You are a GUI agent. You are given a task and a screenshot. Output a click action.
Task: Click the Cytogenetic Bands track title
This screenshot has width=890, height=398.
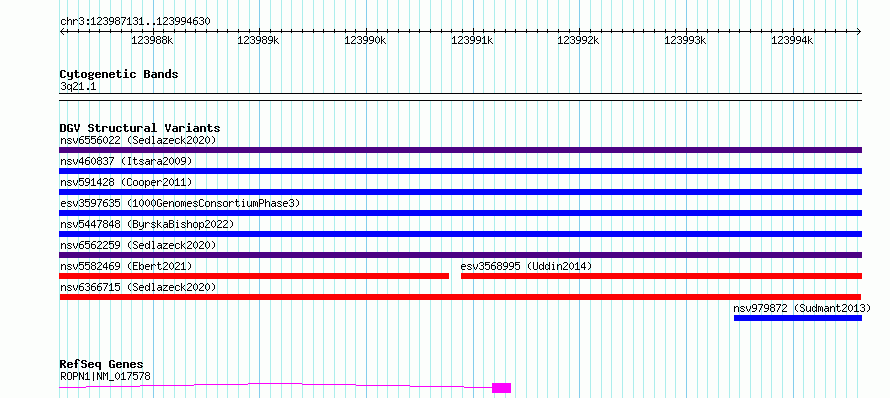point(119,74)
